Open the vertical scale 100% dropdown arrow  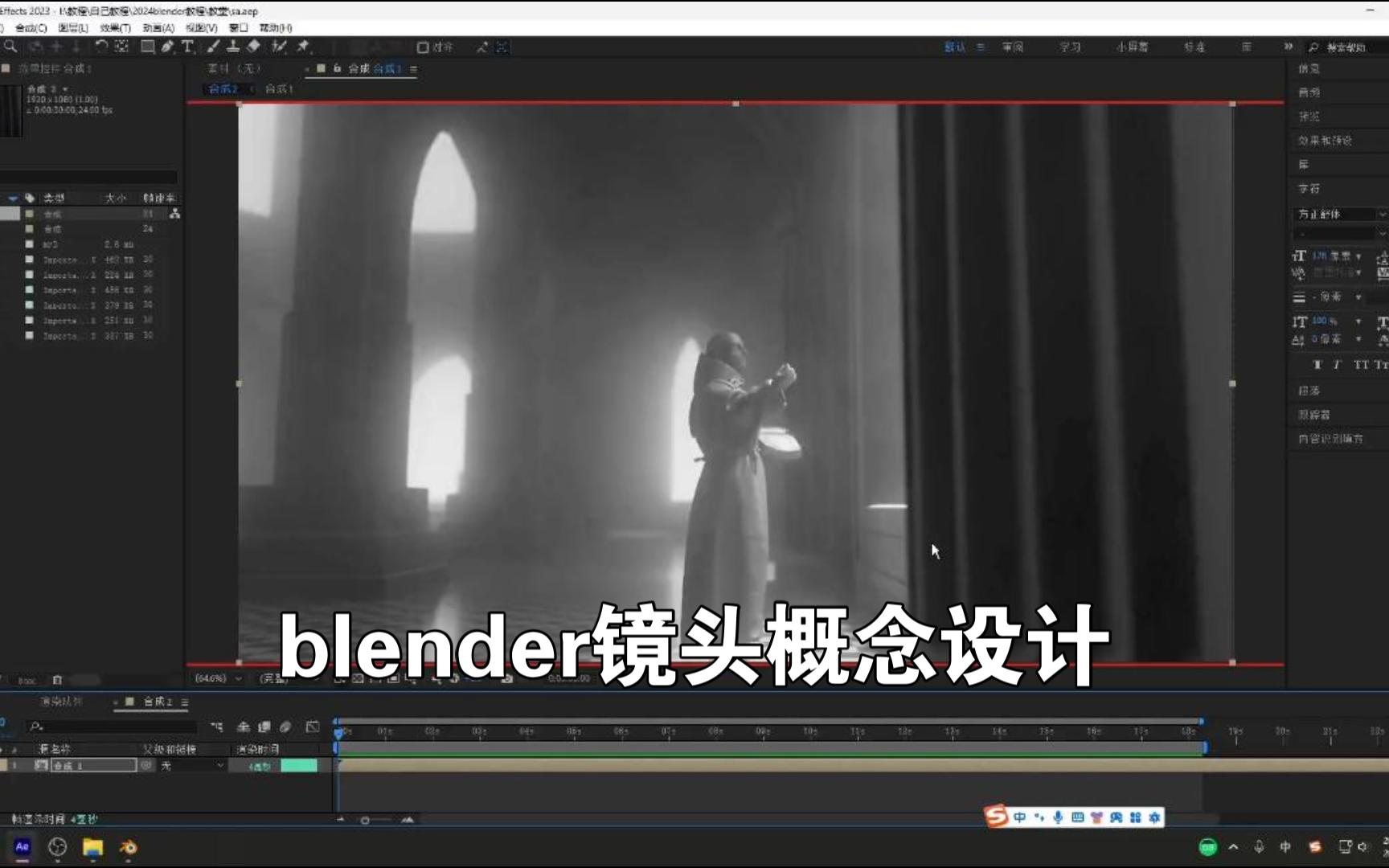[x=1358, y=321]
